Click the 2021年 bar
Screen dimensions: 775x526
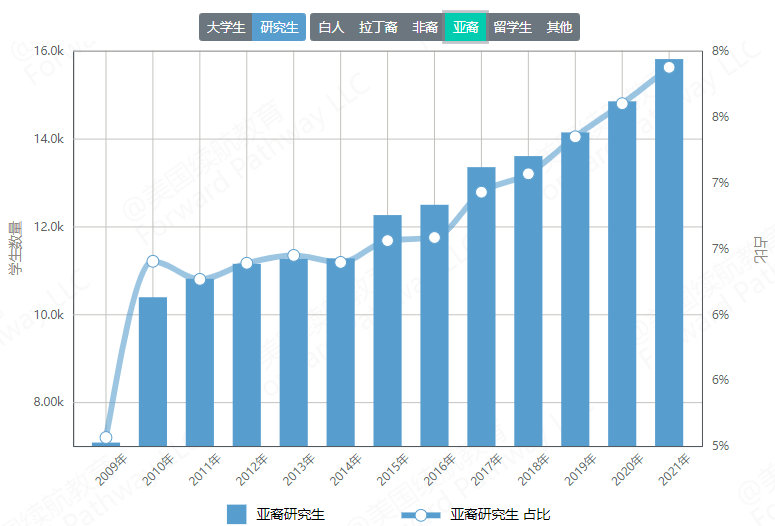(x=669, y=253)
